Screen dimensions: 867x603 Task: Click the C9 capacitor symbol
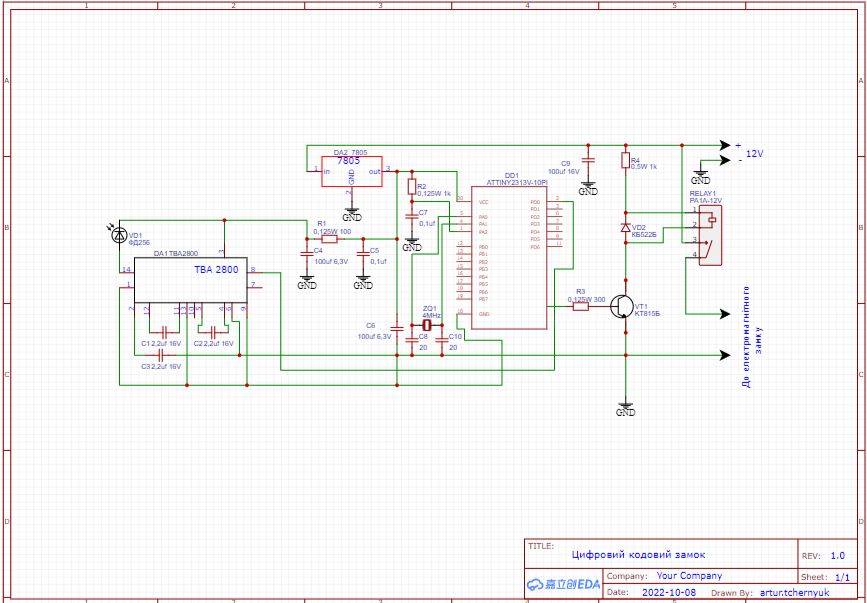pos(588,160)
